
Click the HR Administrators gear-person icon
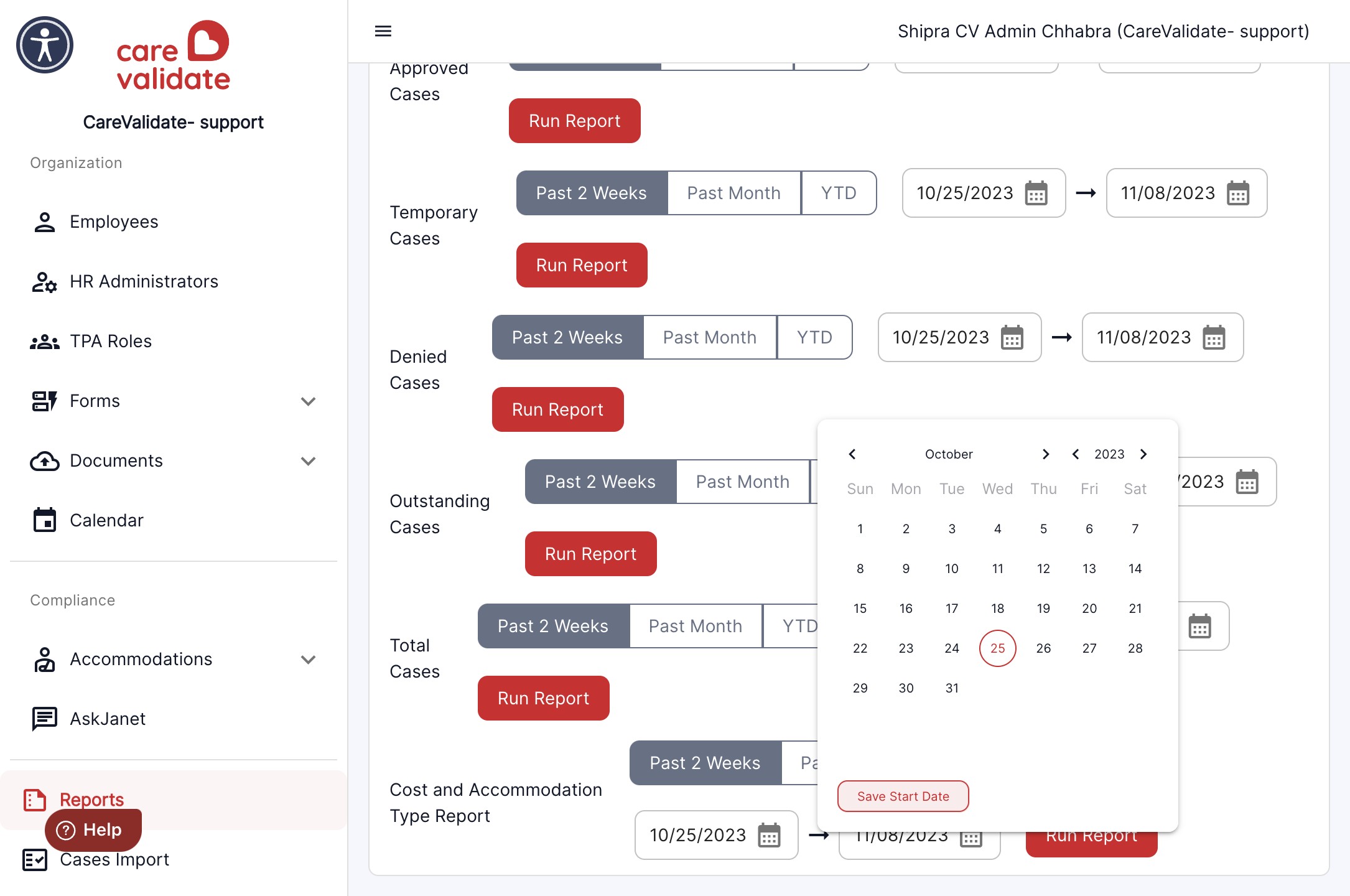coord(44,282)
